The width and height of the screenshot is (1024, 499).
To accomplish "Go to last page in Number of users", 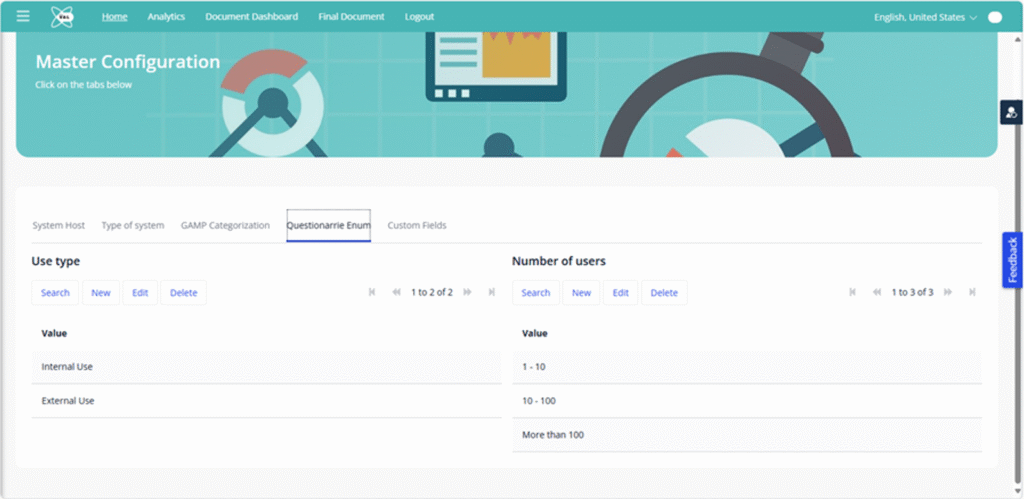I will (x=971, y=292).
